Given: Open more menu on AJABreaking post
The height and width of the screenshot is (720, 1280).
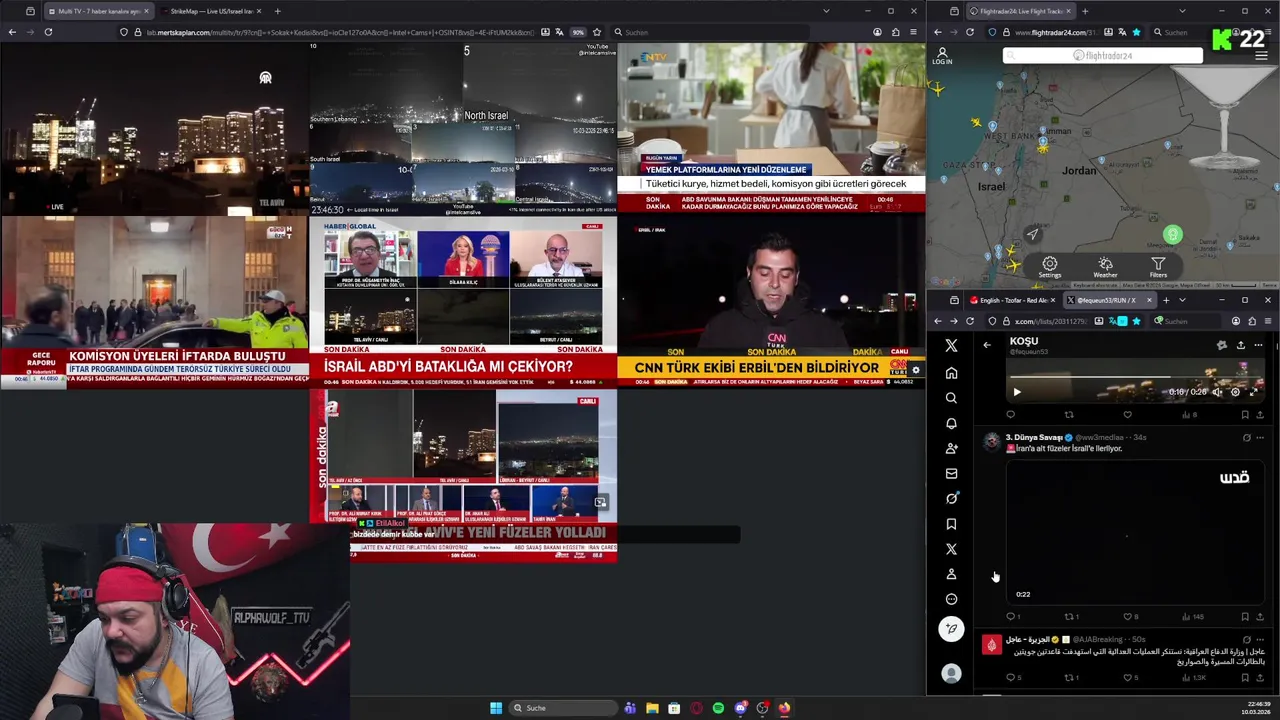Looking at the screenshot, I should click(1260, 639).
